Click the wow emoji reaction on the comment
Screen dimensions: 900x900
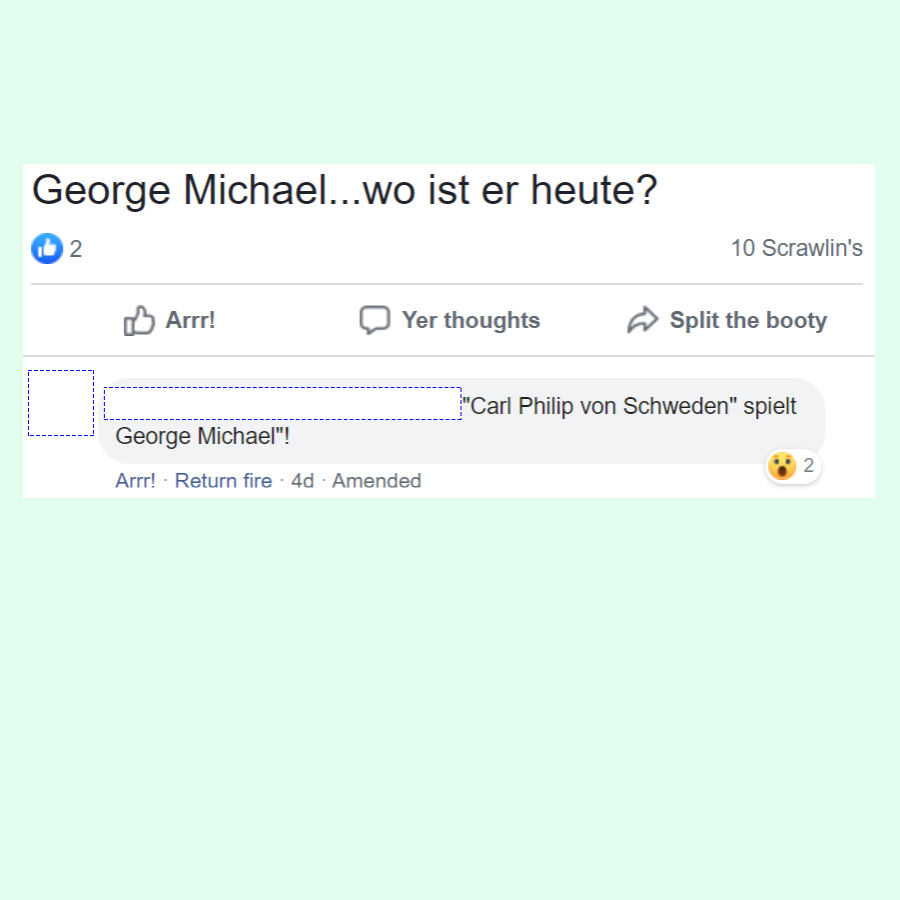click(x=782, y=465)
